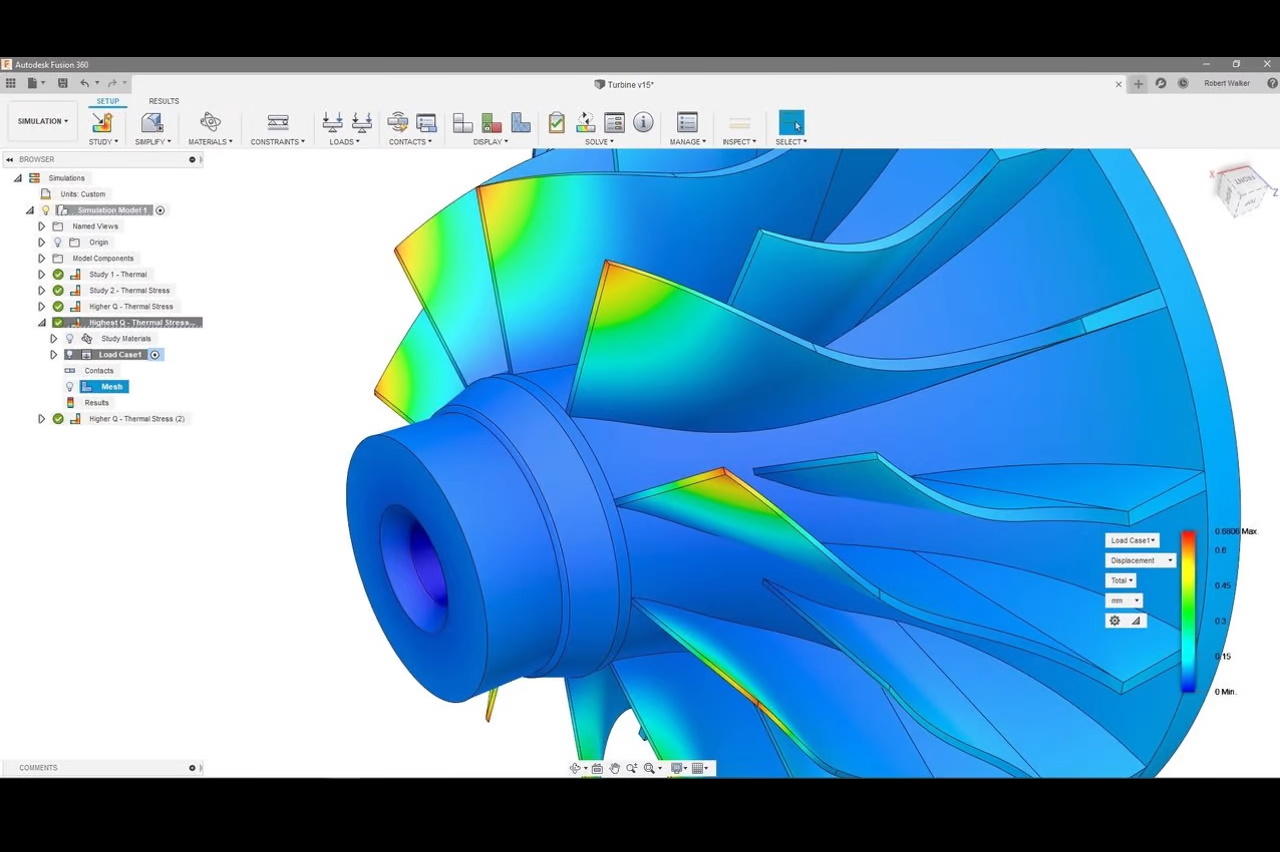Open the Displacement result type dropdown
Viewport: 1280px width, 852px height.
tap(1140, 561)
